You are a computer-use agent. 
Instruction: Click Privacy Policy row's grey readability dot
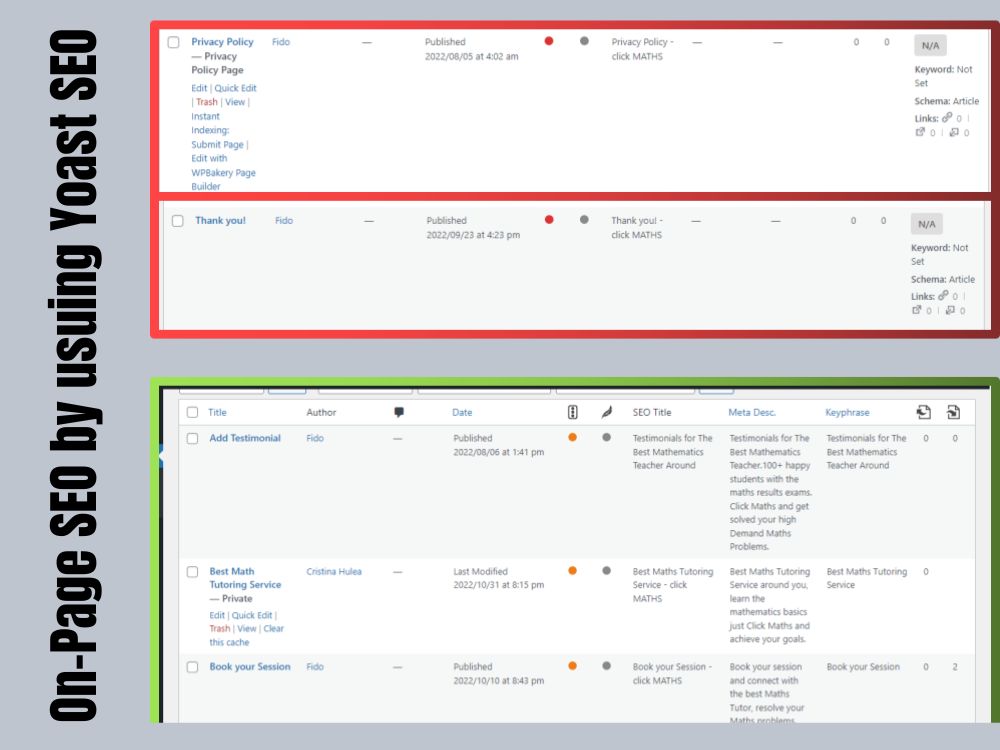(584, 41)
